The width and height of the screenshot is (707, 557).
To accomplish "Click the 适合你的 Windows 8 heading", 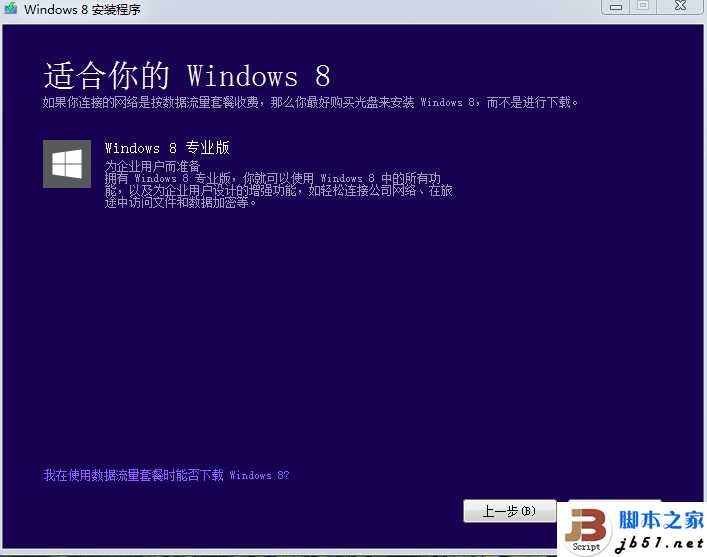I will pyautogui.click(x=187, y=75).
